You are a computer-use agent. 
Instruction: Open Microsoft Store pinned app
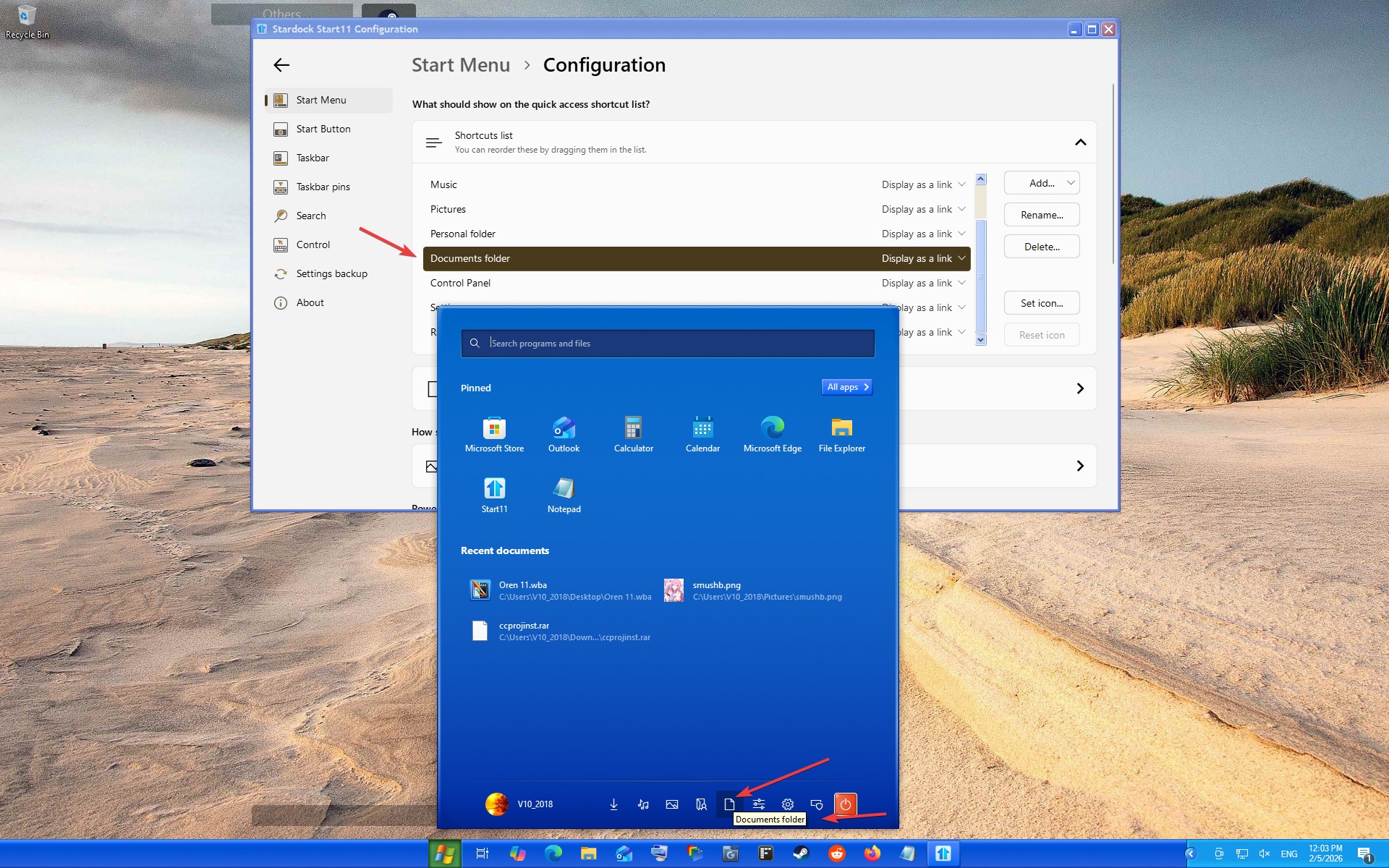(x=494, y=433)
